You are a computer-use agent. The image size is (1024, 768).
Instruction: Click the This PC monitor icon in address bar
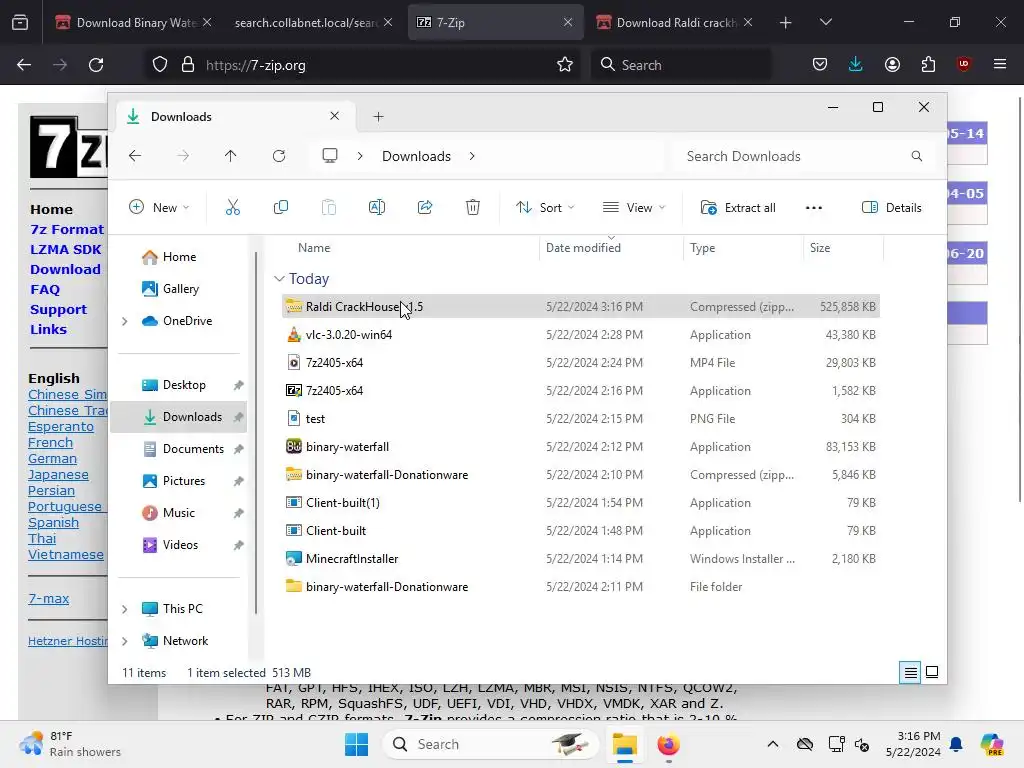coord(330,156)
